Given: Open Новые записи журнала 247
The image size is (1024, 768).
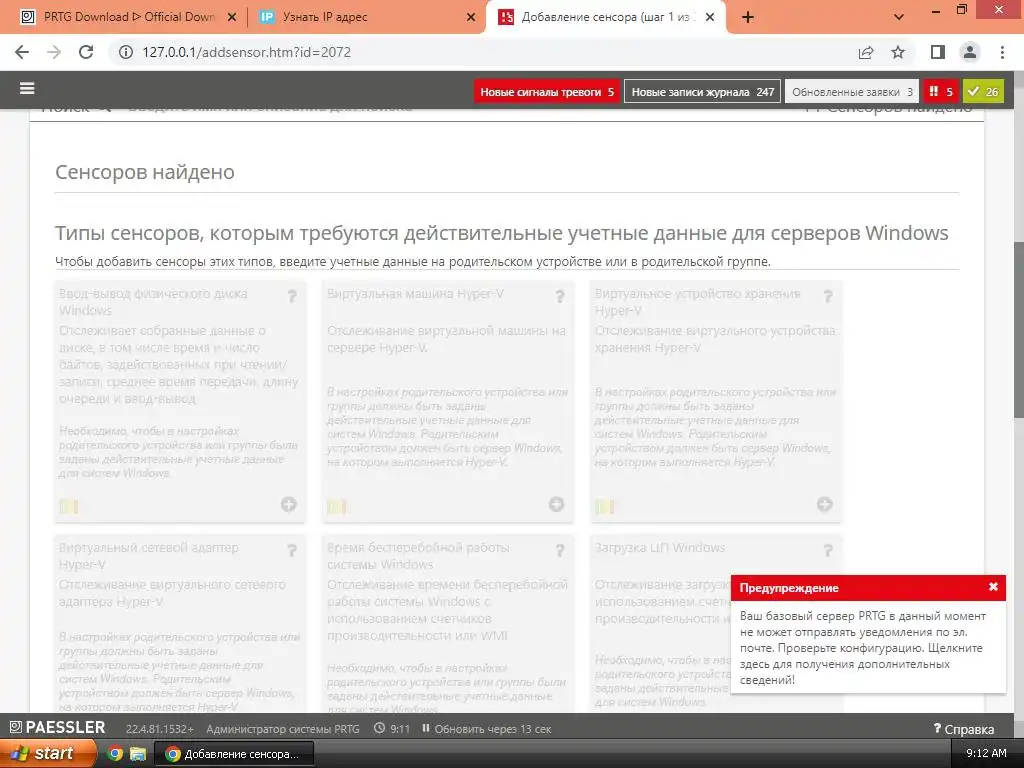Looking at the screenshot, I should coord(702,91).
